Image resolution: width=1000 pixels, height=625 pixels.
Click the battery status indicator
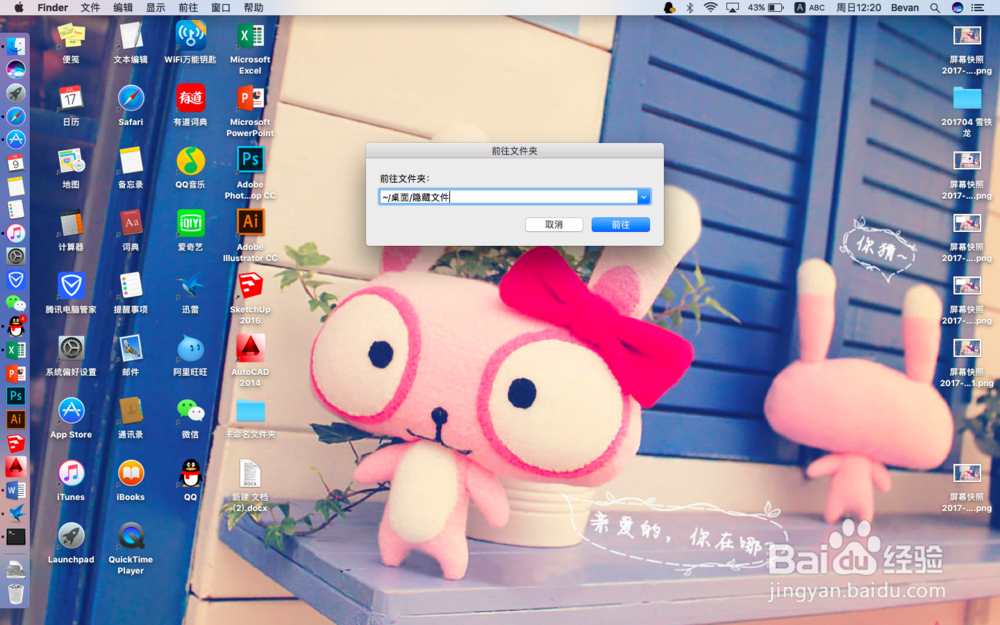765,8
